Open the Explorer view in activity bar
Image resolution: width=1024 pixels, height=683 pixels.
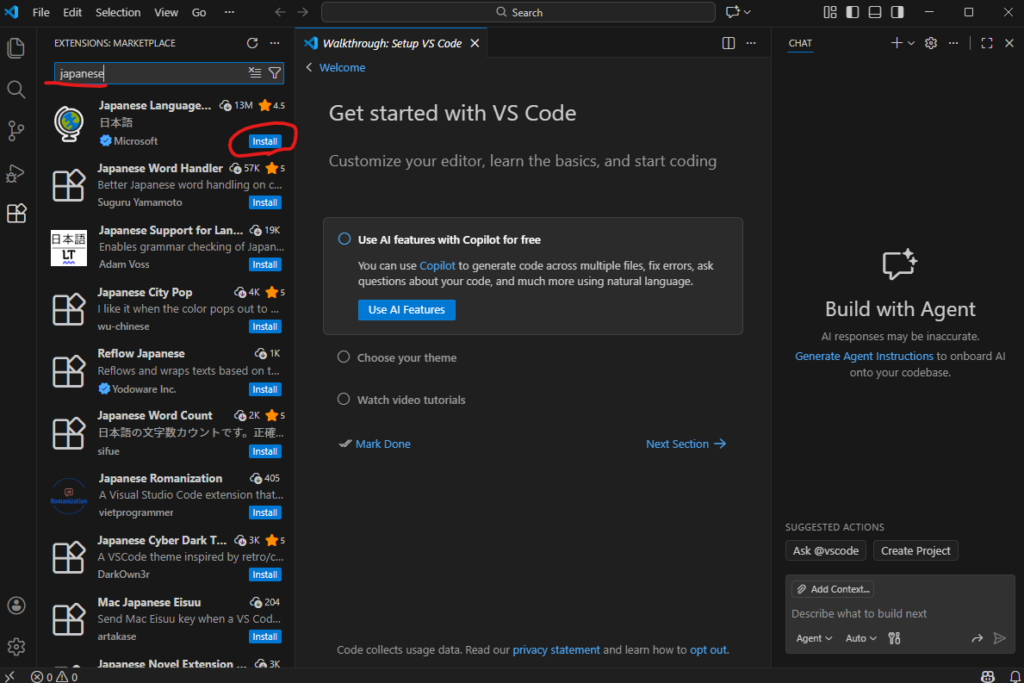click(16, 48)
